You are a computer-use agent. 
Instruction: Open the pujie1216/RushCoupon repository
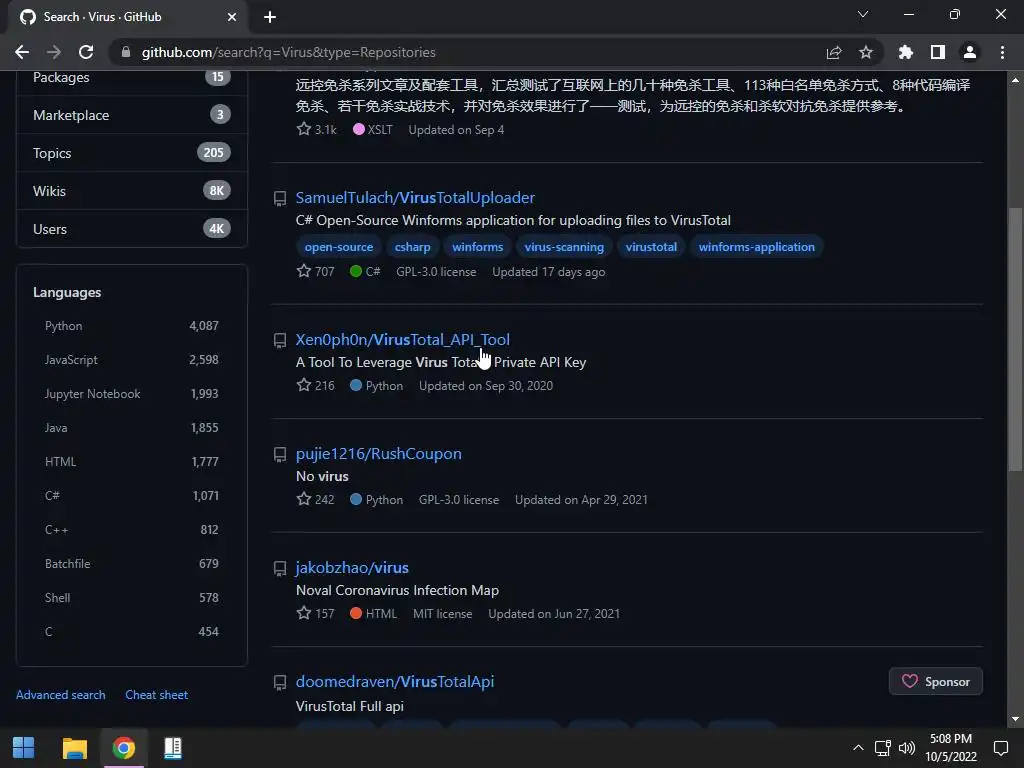pyautogui.click(x=379, y=453)
